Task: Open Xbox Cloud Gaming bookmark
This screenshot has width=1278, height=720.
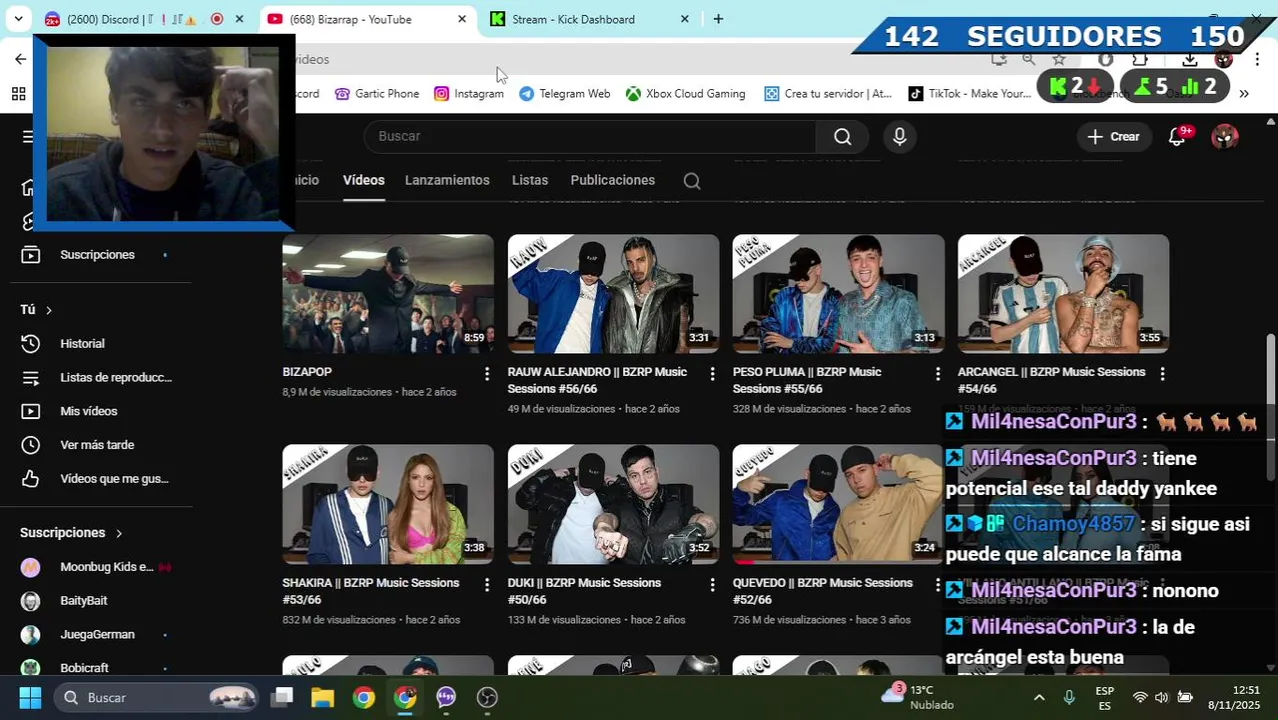Action: (685, 94)
